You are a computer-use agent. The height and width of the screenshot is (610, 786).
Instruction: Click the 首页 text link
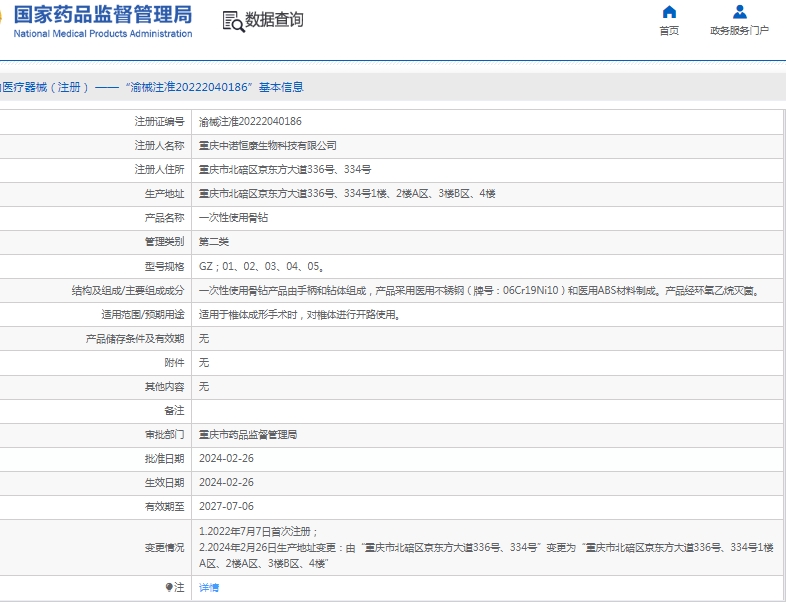click(x=669, y=31)
